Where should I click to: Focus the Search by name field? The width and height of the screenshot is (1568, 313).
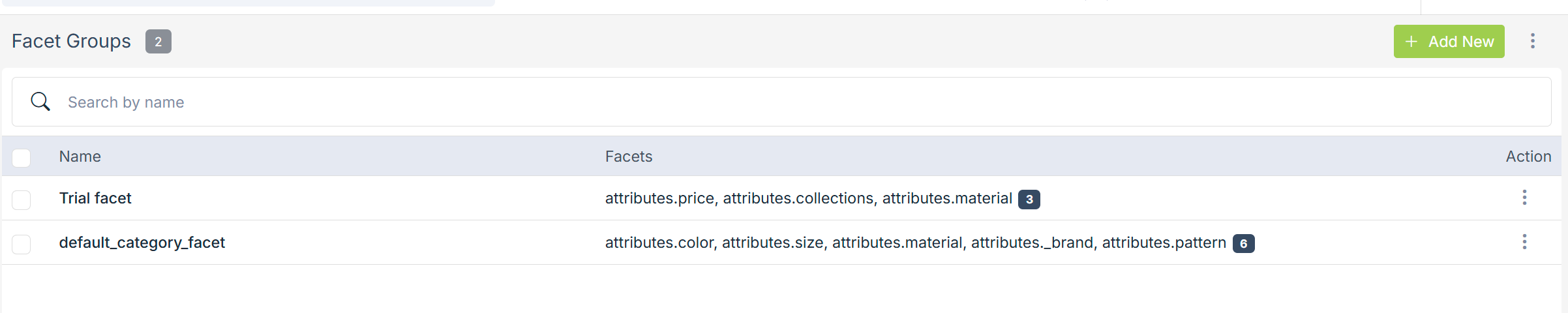pyautogui.click(x=783, y=102)
